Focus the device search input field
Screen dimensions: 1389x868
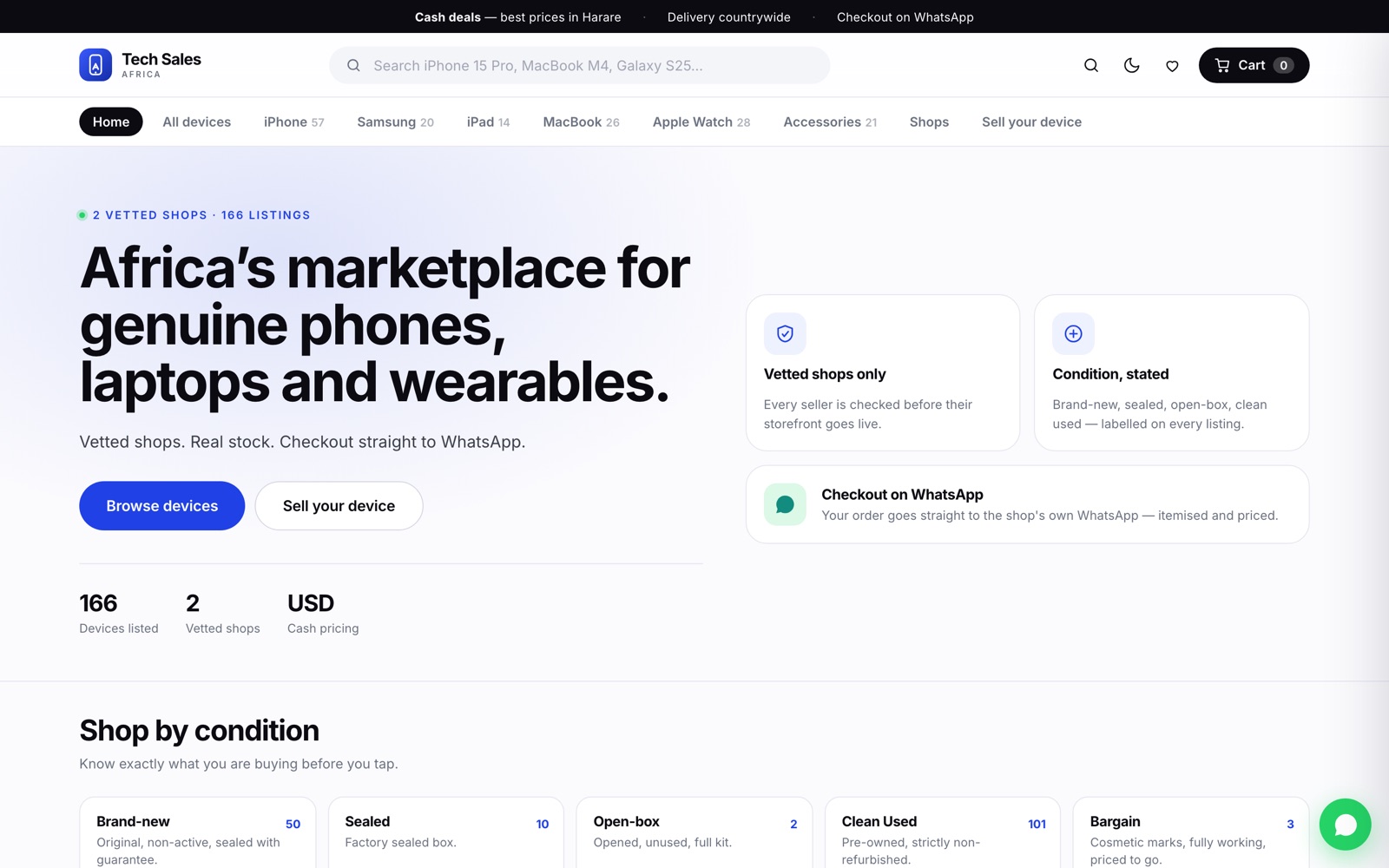click(579, 65)
